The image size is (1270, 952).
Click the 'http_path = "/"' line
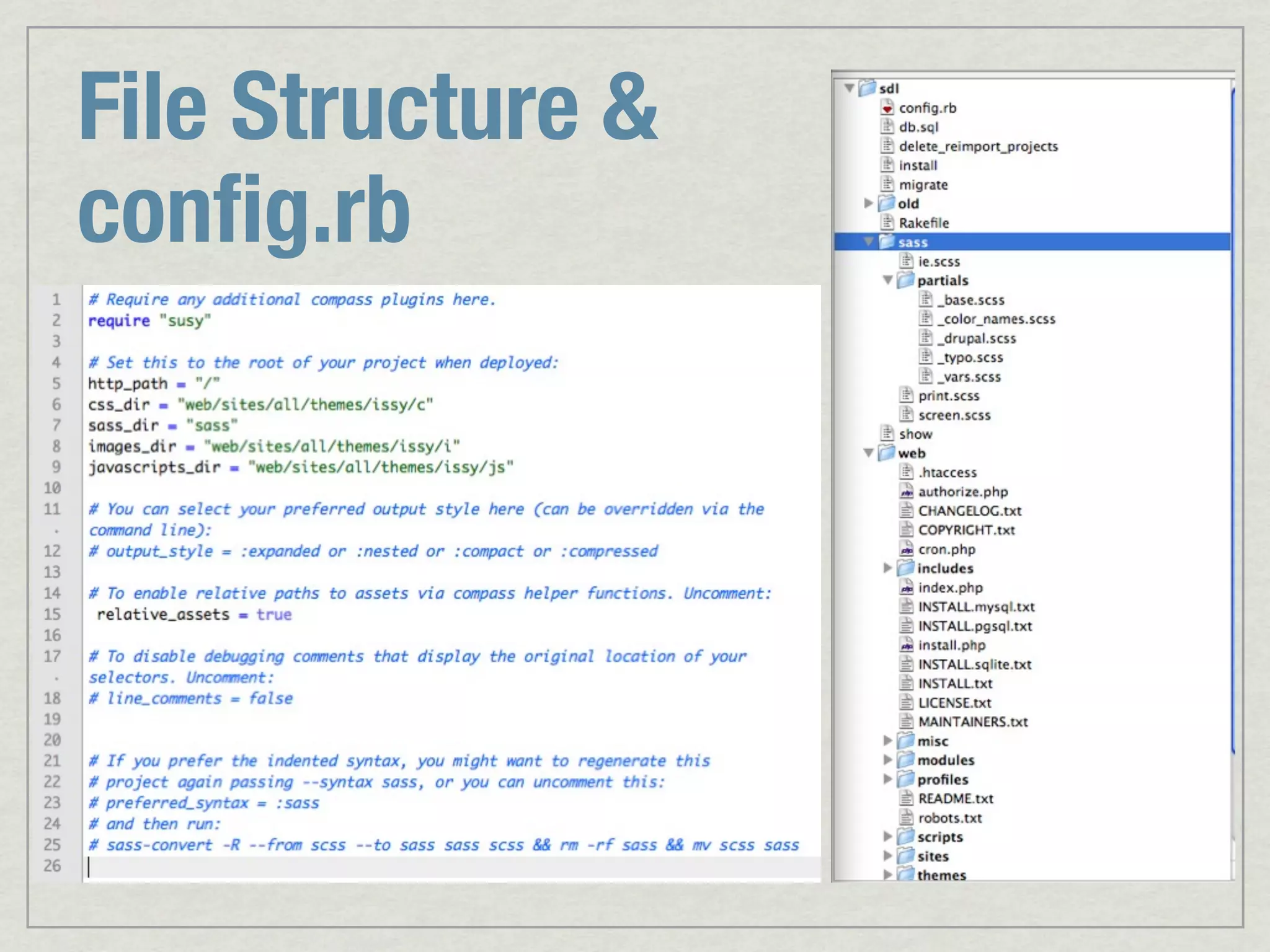click(154, 384)
